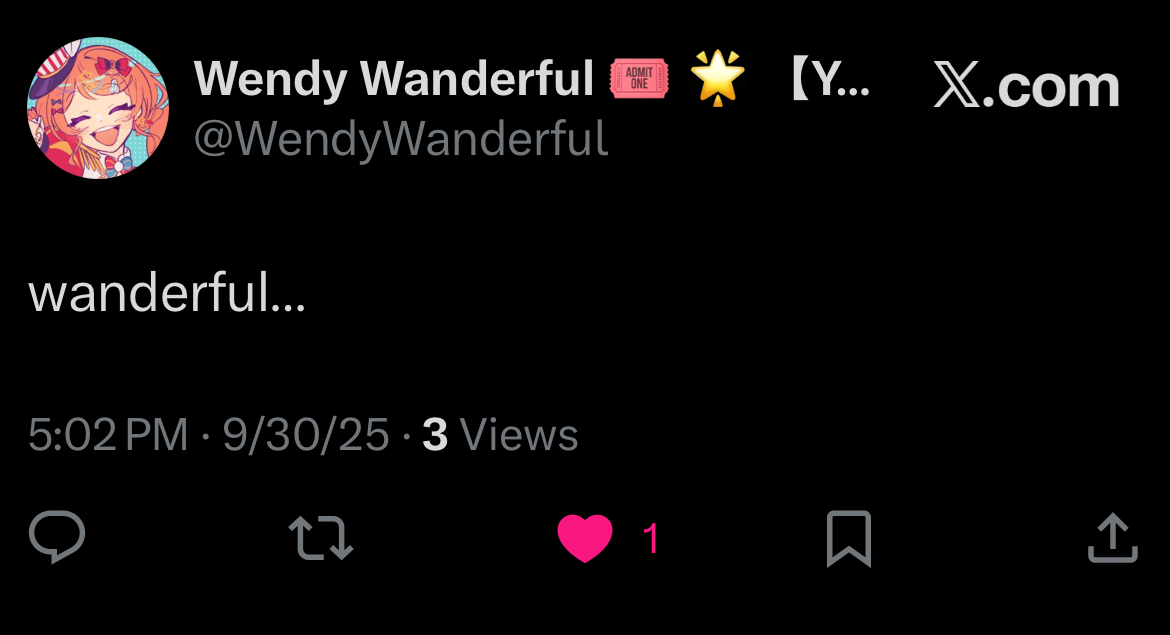This screenshot has width=1170, height=635.
Task: View the bold 3 view count
Action: [435, 434]
